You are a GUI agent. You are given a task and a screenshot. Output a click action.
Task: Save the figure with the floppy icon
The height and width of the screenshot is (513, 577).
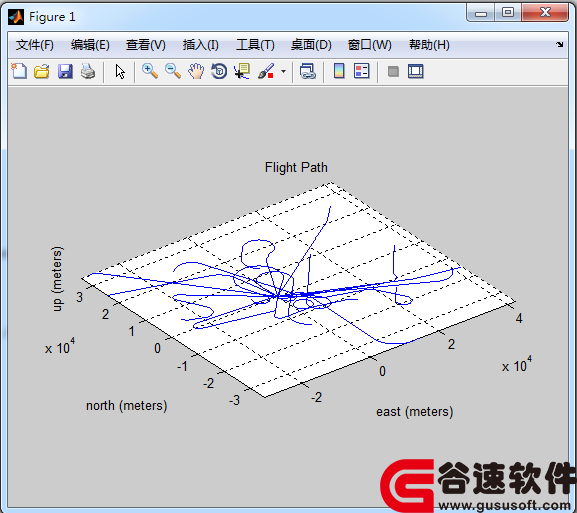65,71
